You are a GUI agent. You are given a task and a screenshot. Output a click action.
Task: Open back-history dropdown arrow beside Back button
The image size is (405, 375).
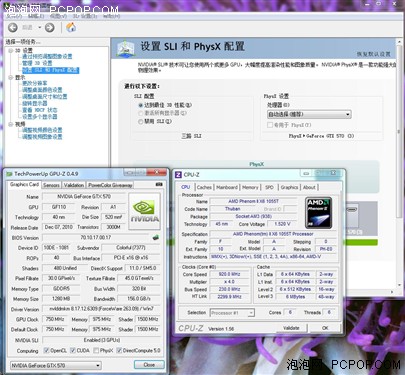pos(39,28)
